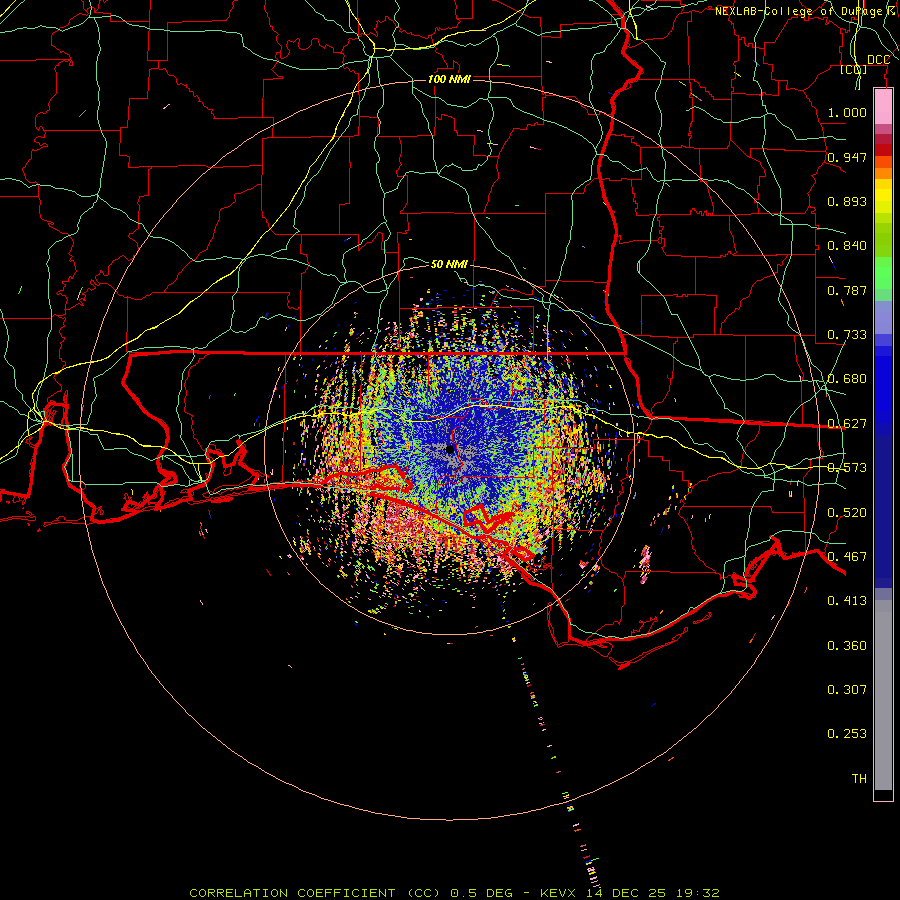Click the 0.733 scale value
The image size is (900, 900).
847,335
